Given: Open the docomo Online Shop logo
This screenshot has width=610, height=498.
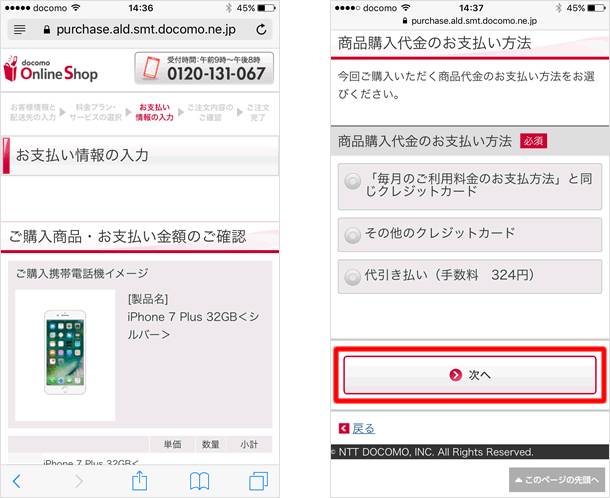Looking at the screenshot, I should coord(51,69).
